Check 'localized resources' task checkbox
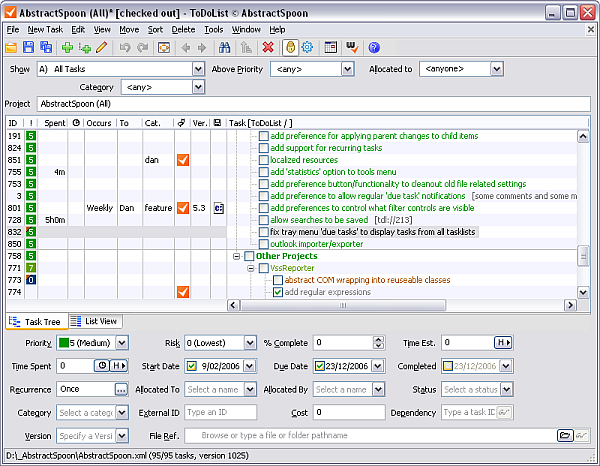Image resolution: width=600 pixels, height=466 pixels. (264, 160)
